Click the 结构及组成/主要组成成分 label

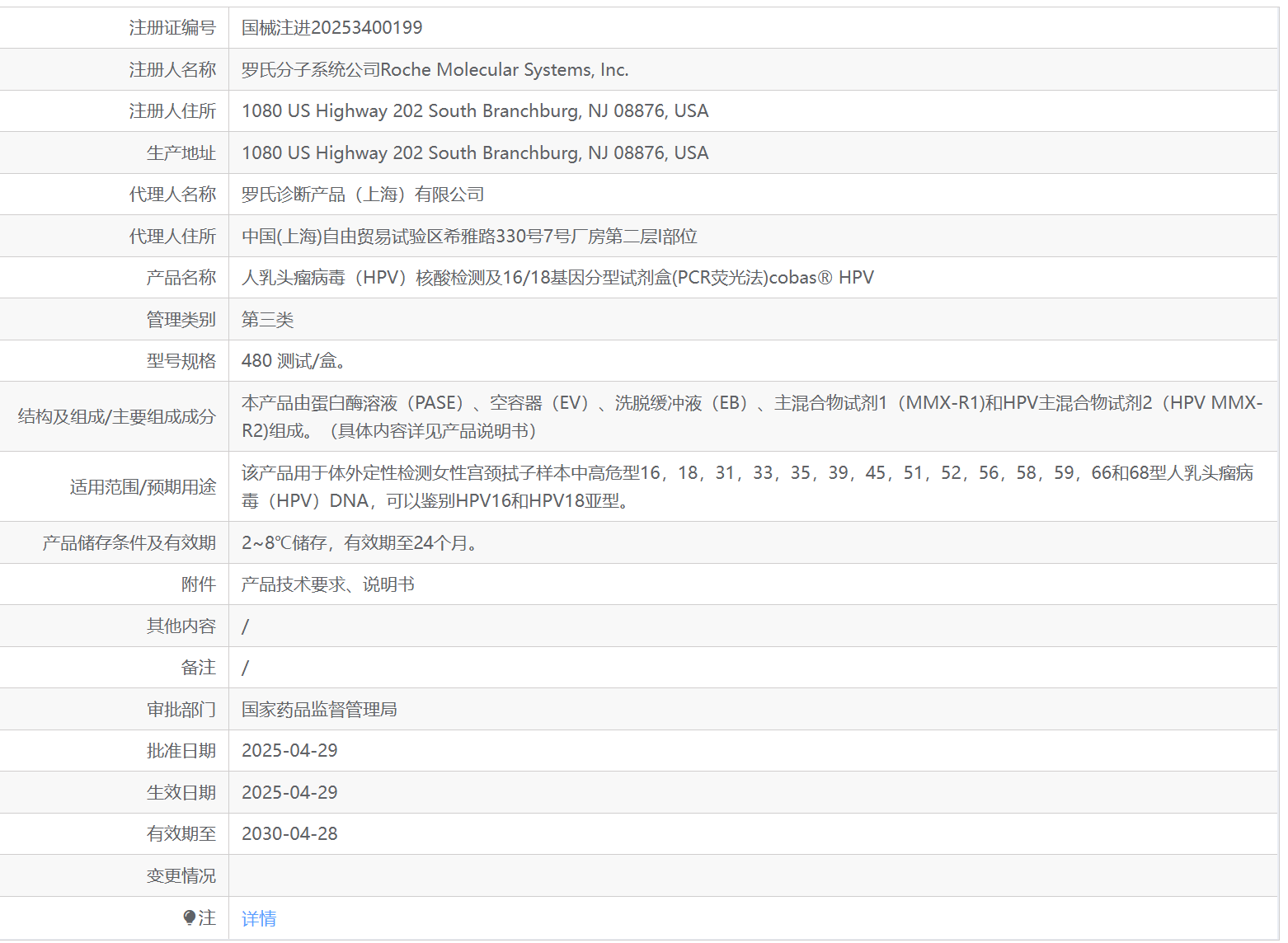point(117,417)
